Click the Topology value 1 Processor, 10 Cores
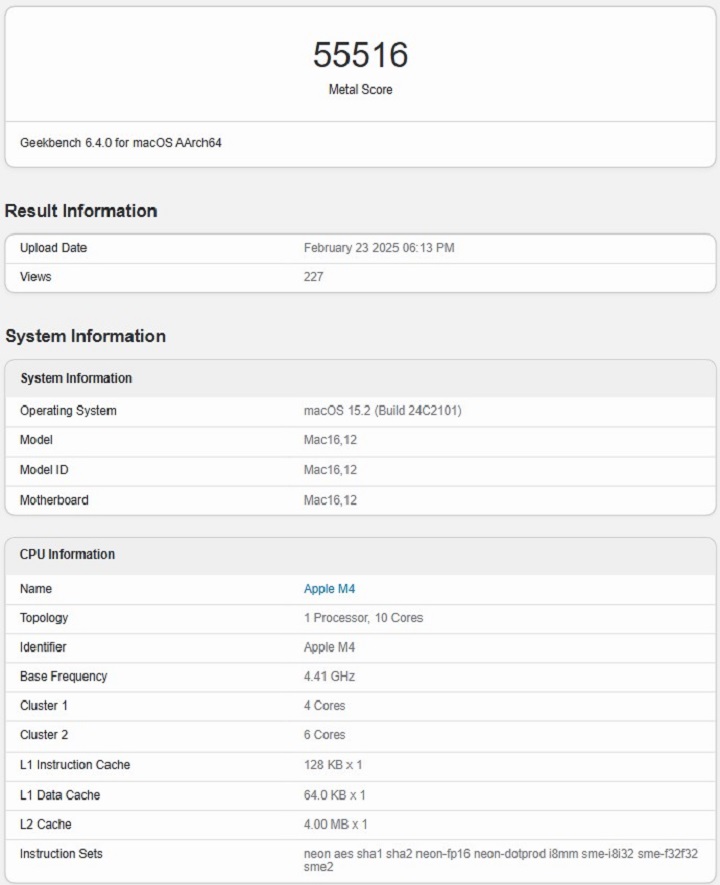 363,618
